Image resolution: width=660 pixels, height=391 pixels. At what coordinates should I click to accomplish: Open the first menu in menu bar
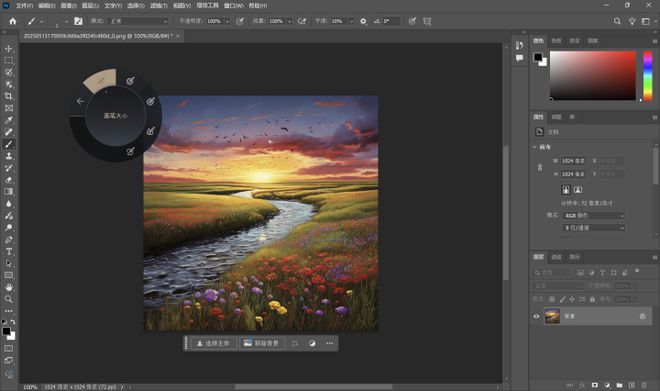[24, 5]
